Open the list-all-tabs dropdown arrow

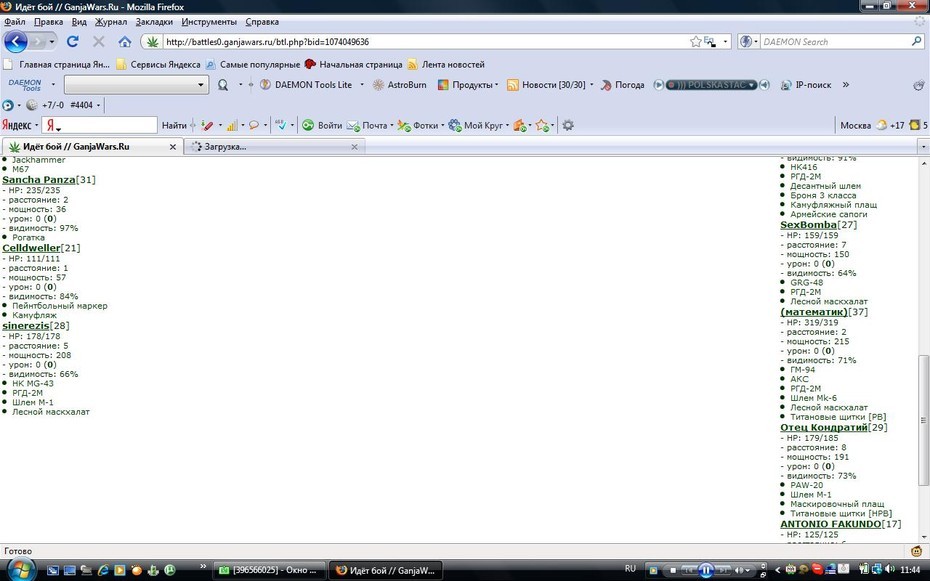click(923, 146)
